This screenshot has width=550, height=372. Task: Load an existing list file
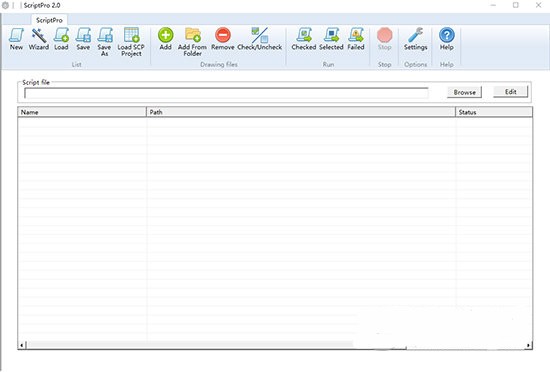point(61,39)
